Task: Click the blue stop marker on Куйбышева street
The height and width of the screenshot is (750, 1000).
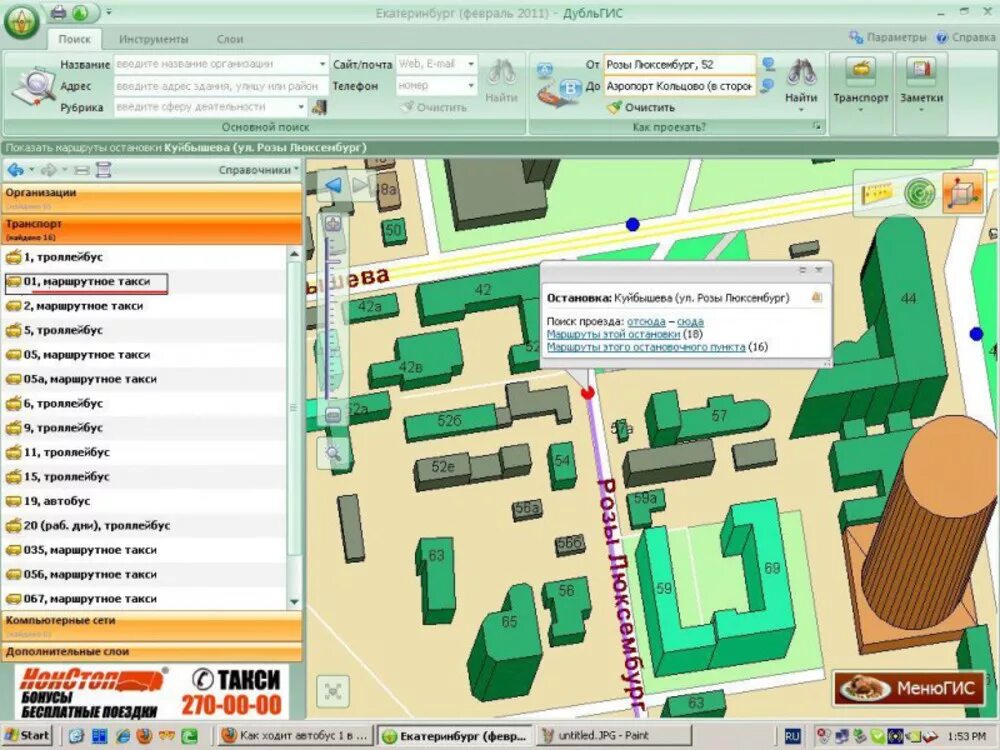Action: pos(632,224)
